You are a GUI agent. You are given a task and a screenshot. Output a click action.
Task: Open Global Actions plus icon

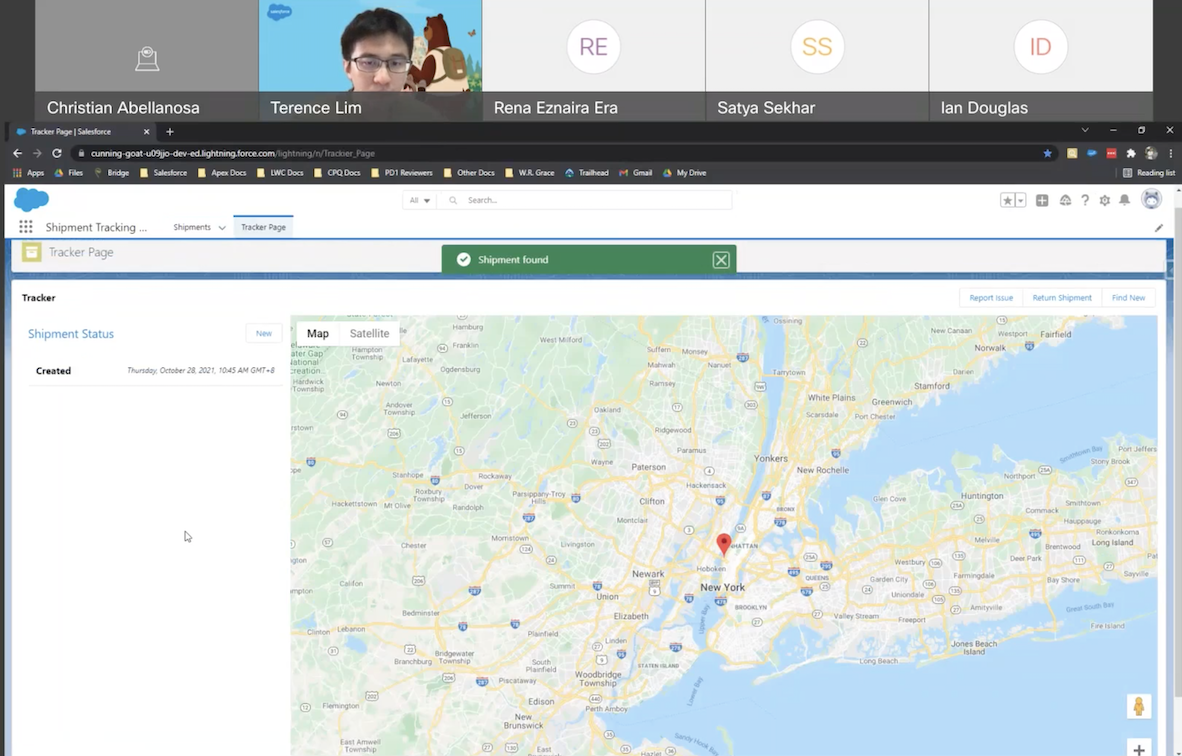point(1042,200)
